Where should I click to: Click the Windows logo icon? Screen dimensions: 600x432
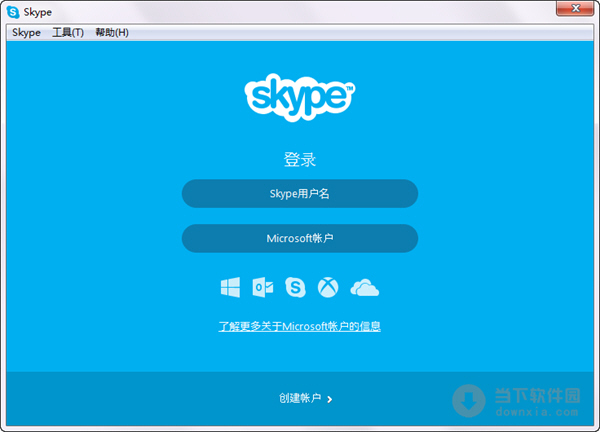tap(230, 287)
